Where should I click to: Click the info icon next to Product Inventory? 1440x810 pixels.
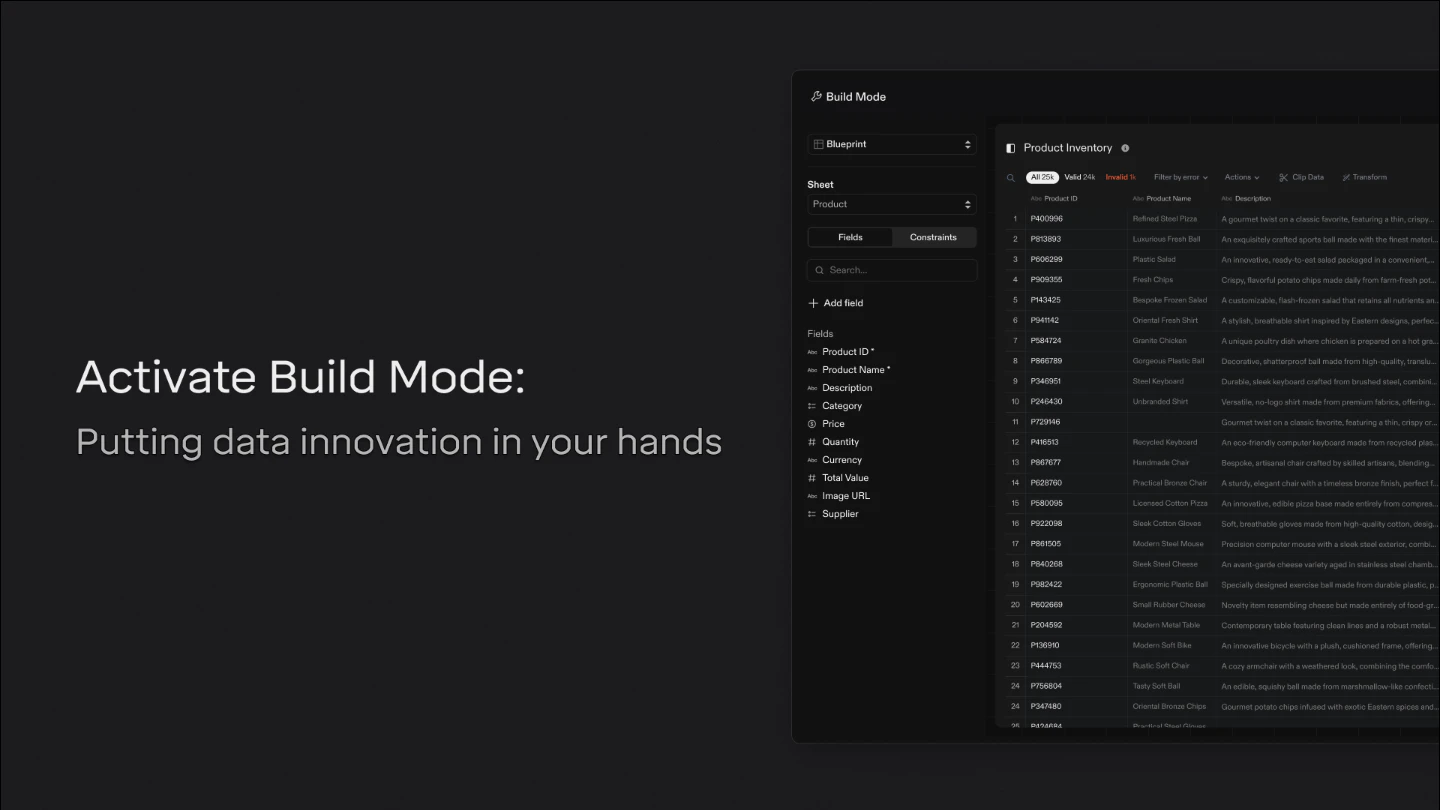[1125, 148]
